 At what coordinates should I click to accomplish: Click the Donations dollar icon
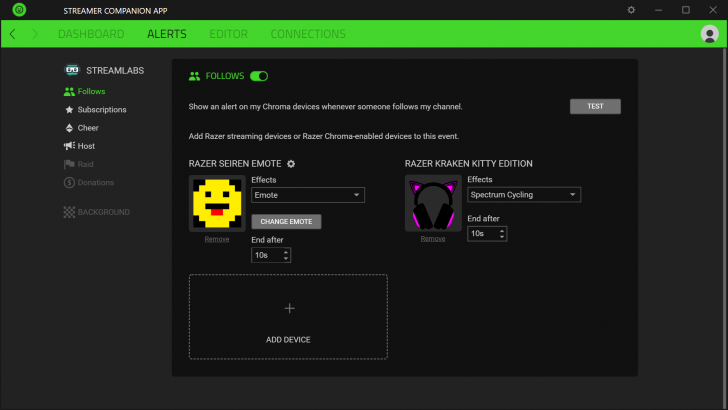pos(69,182)
